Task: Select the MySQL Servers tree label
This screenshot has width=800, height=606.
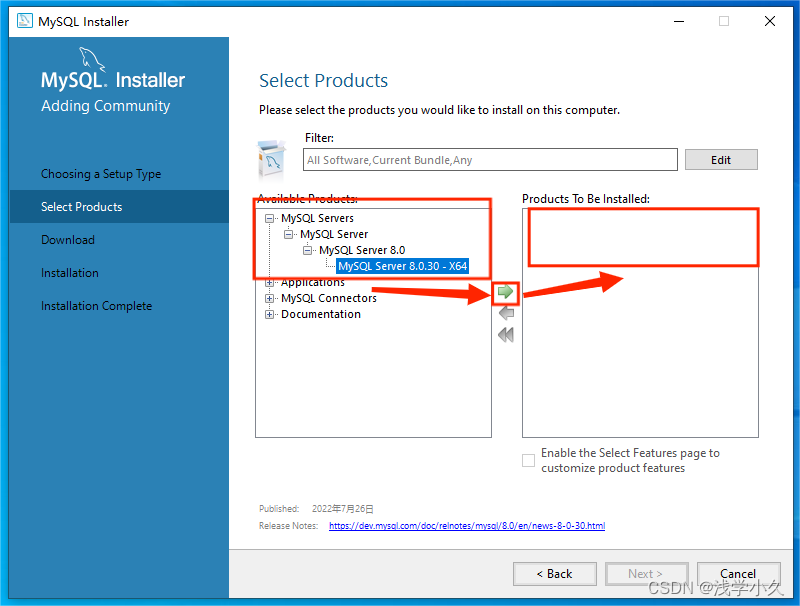Action: tap(317, 218)
